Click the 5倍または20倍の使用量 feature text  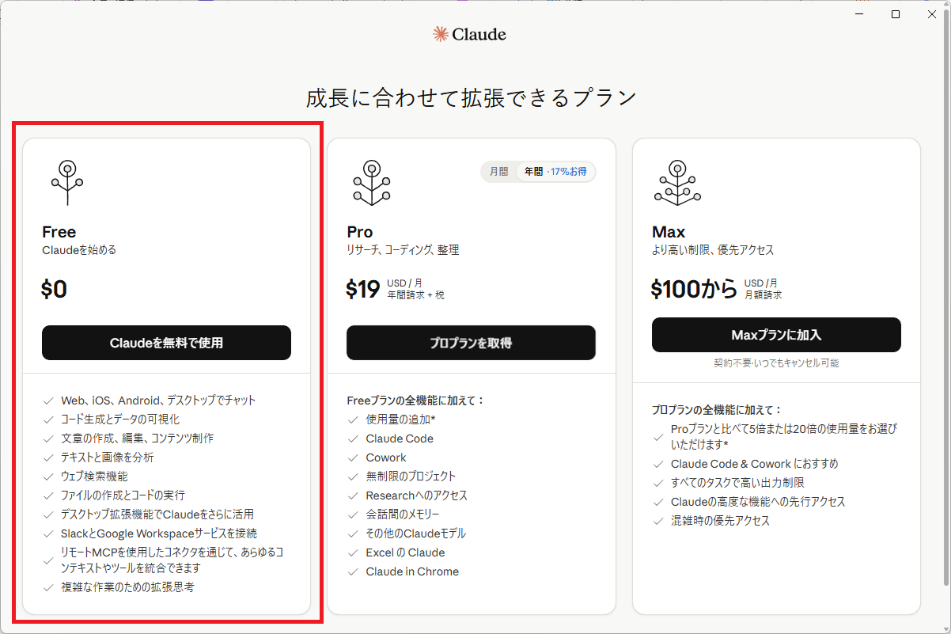tap(784, 437)
